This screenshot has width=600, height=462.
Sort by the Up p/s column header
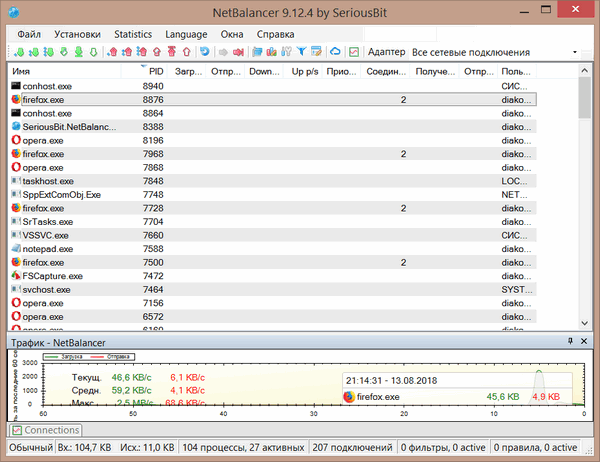tap(303, 71)
